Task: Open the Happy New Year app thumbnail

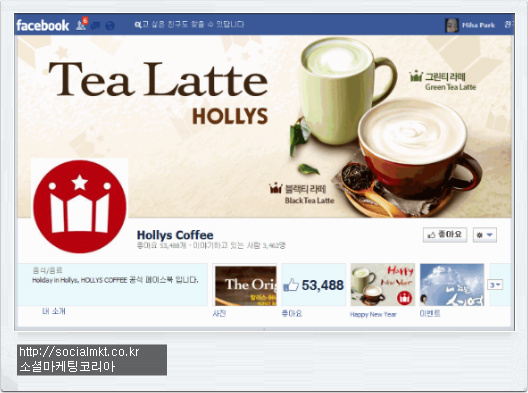Action: point(383,285)
